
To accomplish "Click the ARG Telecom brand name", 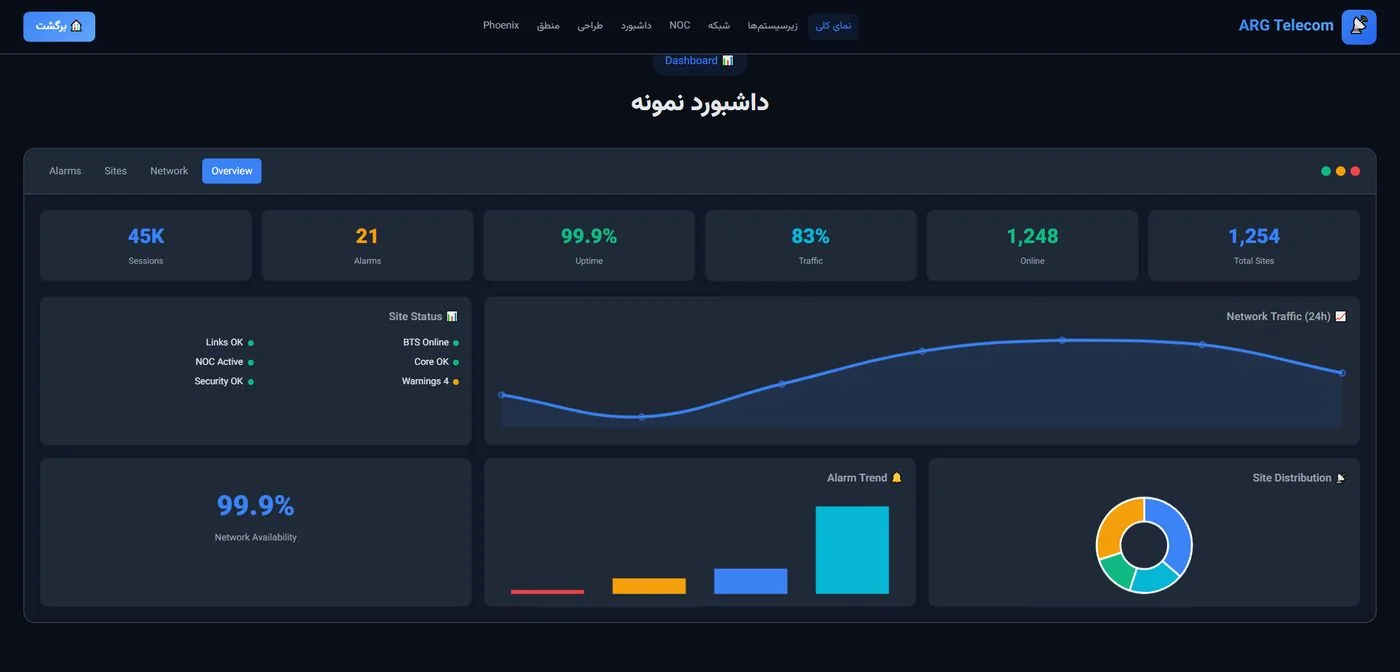I will tap(1286, 26).
